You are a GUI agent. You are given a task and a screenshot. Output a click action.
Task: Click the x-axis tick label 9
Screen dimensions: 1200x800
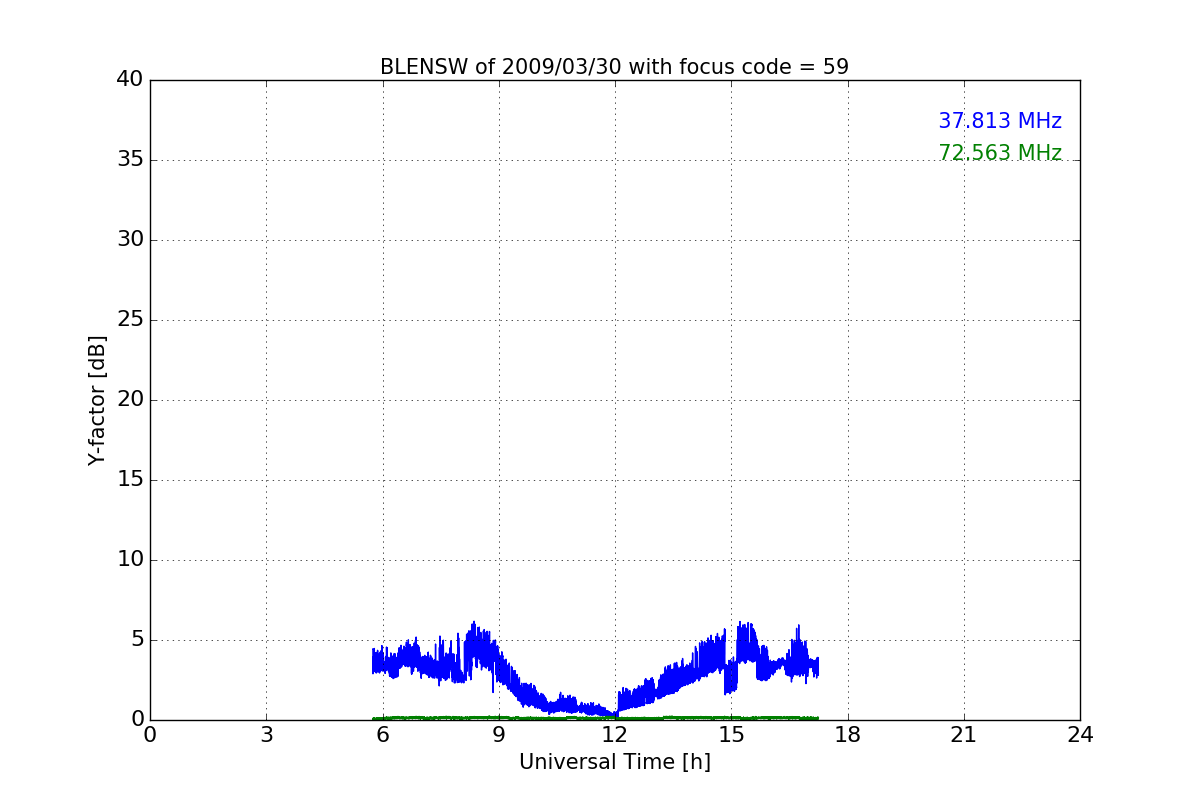[x=498, y=735]
